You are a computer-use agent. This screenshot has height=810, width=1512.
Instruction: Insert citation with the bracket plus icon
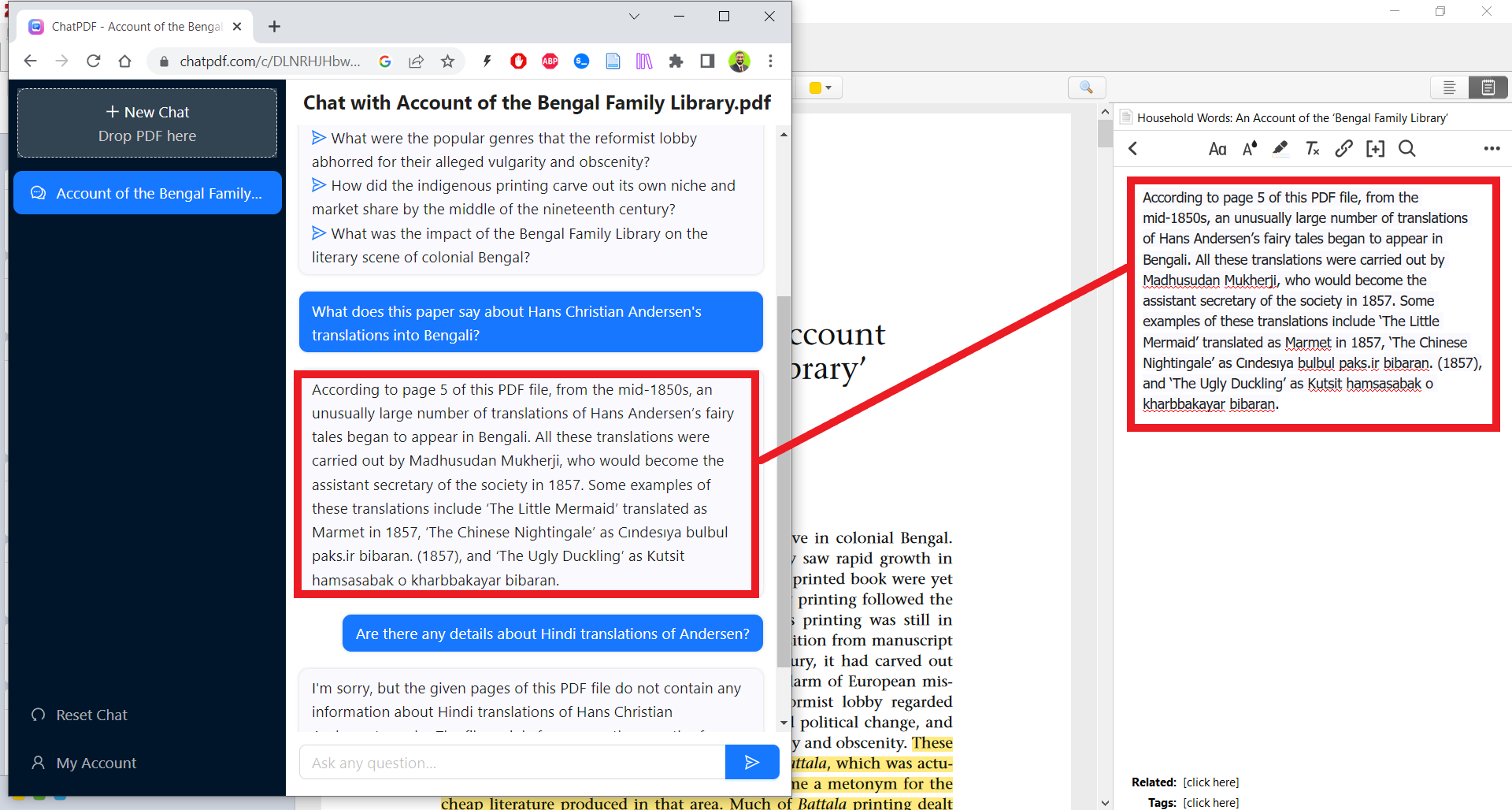pos(1375,149)
